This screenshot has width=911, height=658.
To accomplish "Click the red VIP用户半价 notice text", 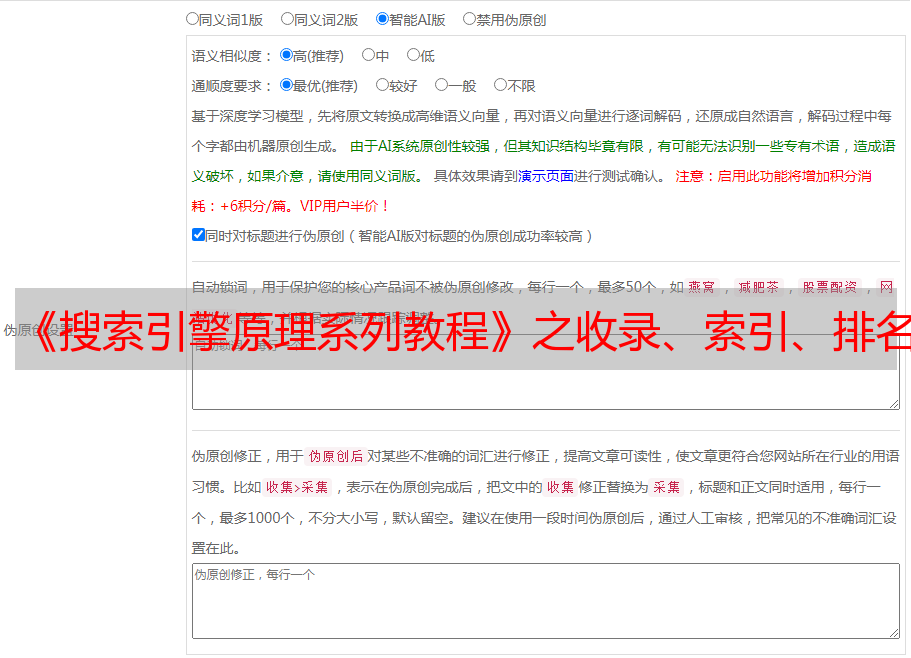I will click(x=345, y=206).
